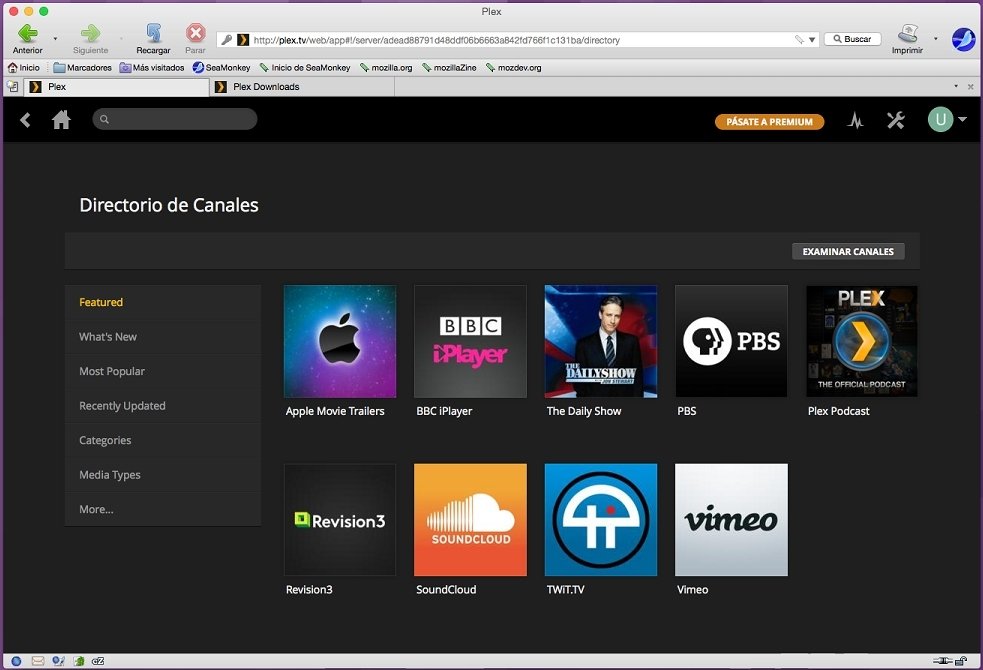Reload the page with Recargar

point(153,38)
